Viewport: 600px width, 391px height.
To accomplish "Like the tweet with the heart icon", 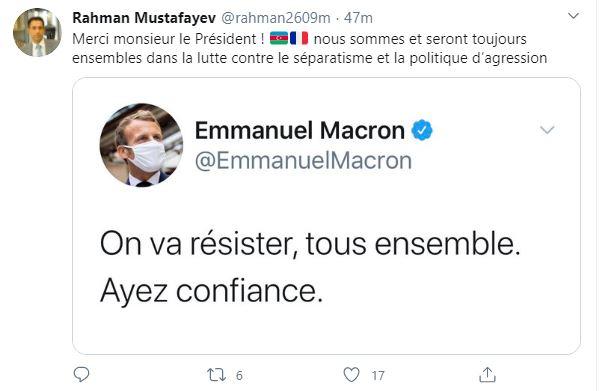I will (351, 375).
